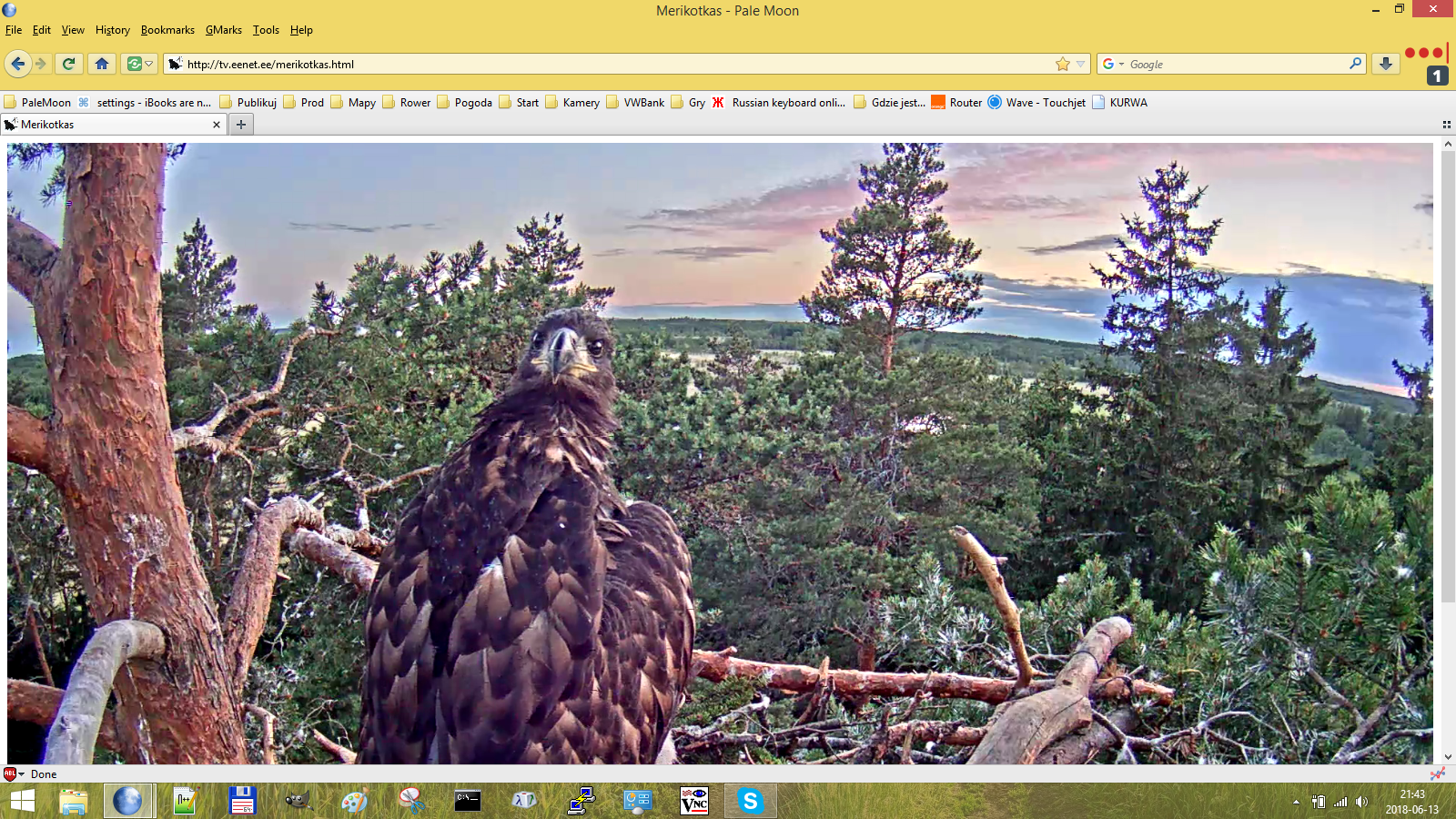Click the green sync toolbar icon
Screen dimensions: 1456x819
point(135,64)
